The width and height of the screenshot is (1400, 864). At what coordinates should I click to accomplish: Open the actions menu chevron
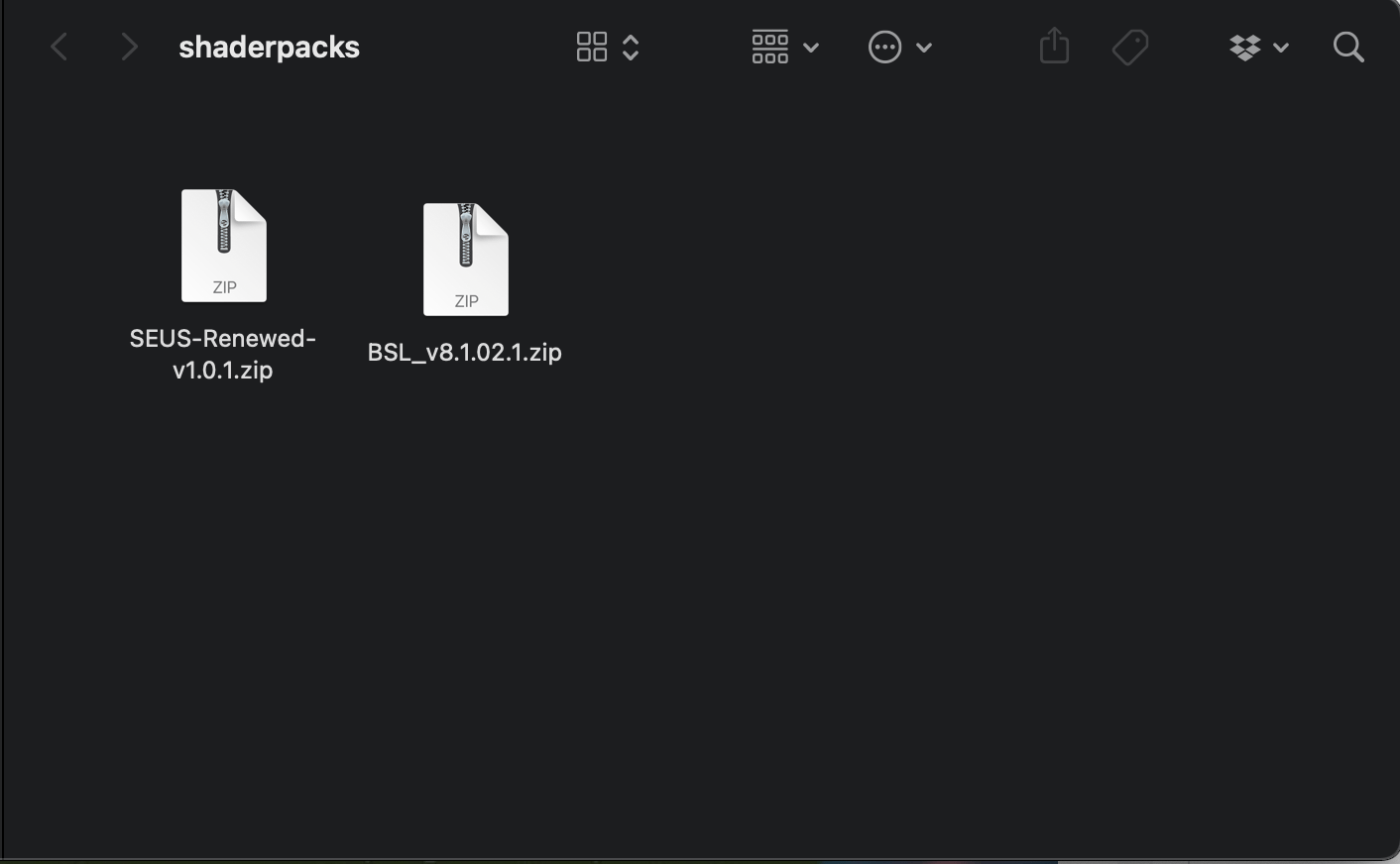point(925,47)
